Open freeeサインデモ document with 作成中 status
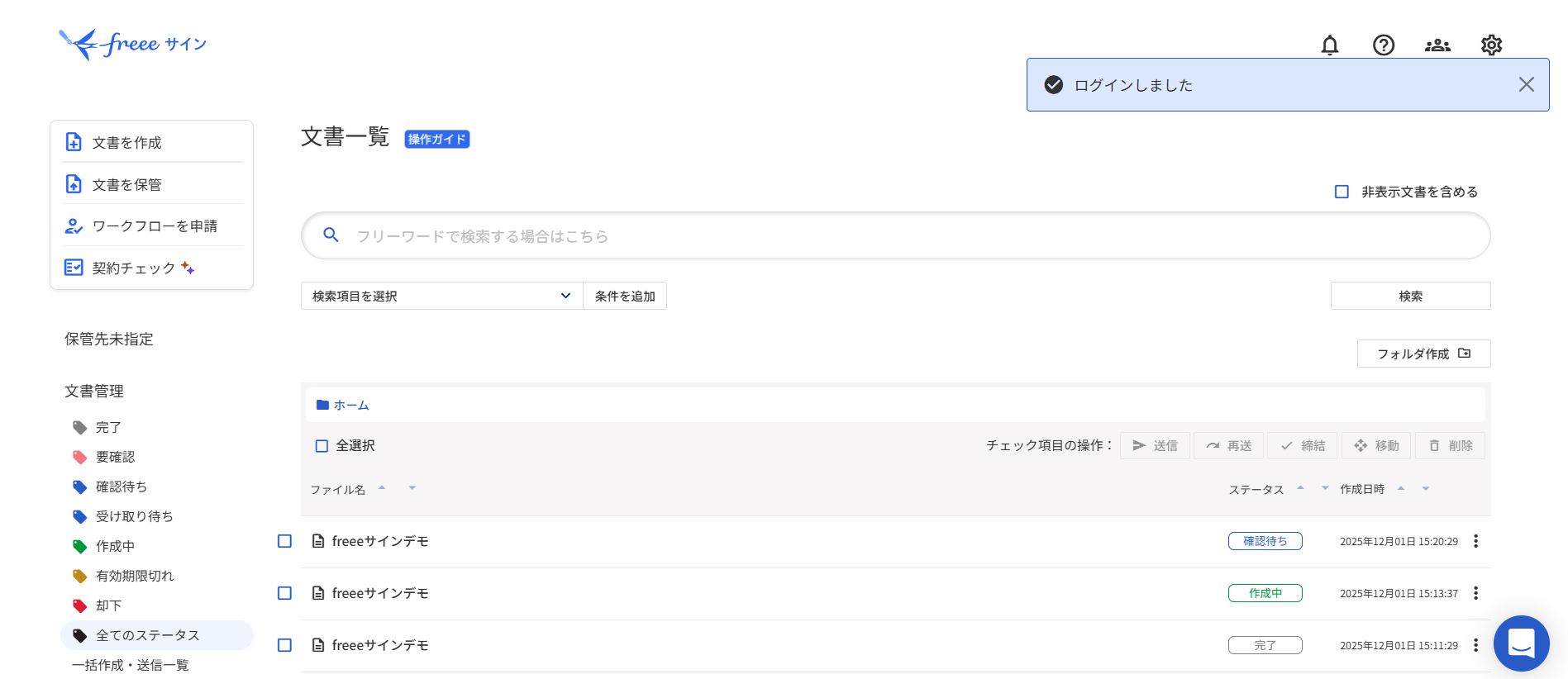This screenshot has width=1568, height=679. pos(380,593)
